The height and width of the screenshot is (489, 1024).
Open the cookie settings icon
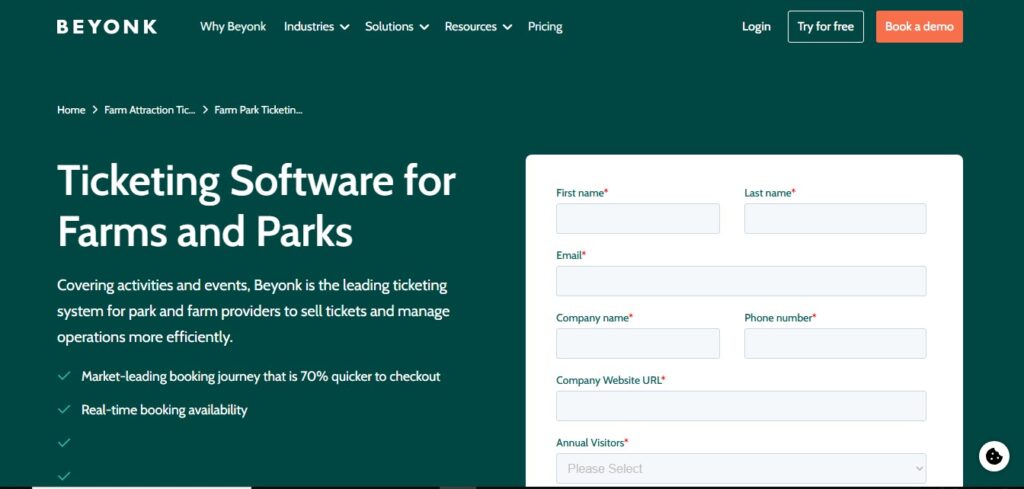pos(994,456)
